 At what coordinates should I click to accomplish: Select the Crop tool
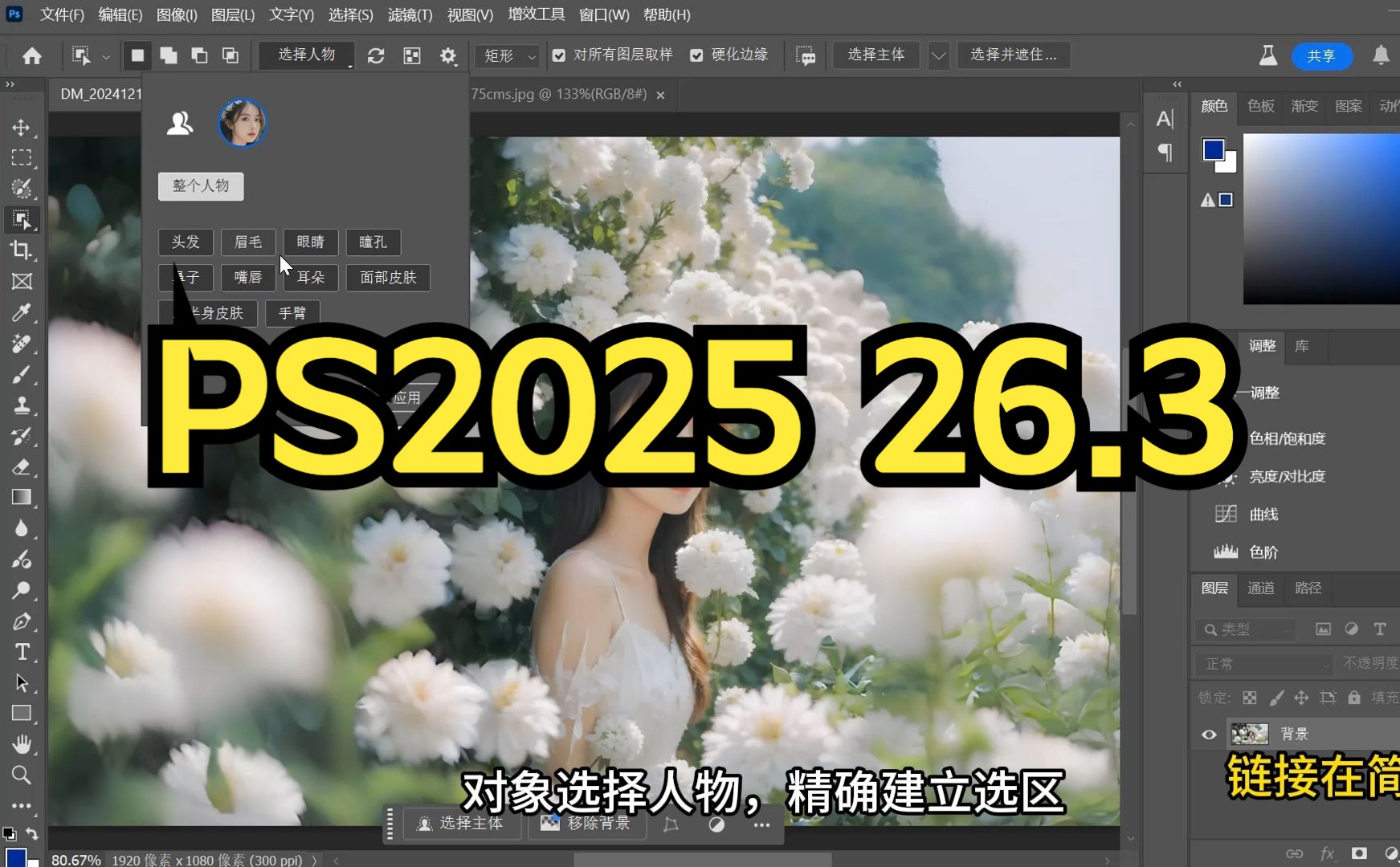point(22,250)
